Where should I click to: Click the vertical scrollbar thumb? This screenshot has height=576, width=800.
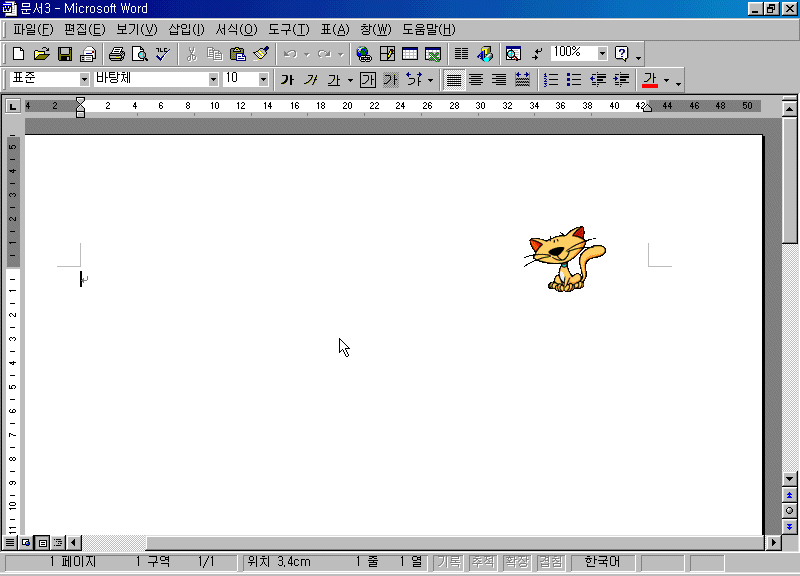[789, 180]
